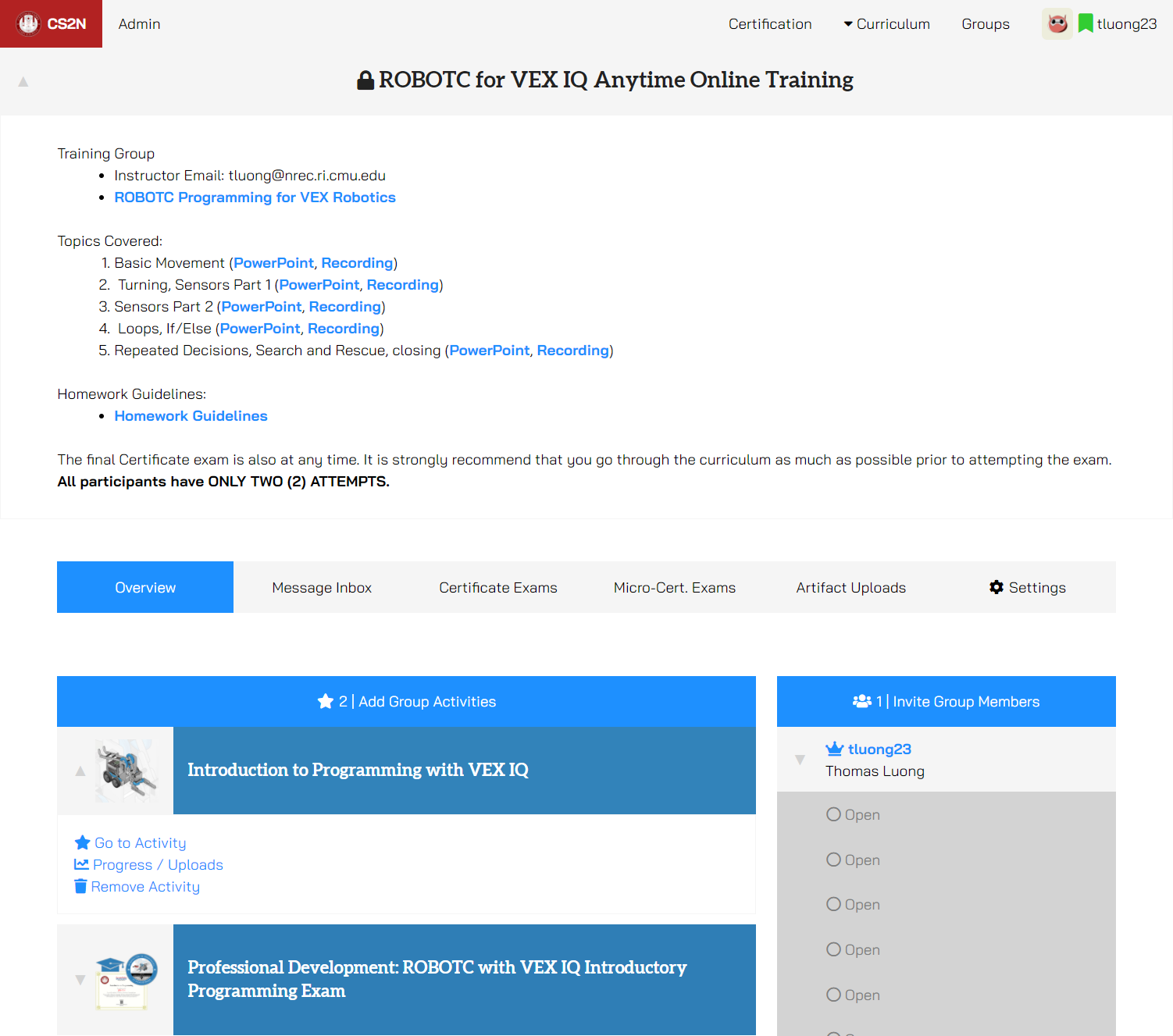Open the Homework Guidelines link

tap(191, 416)
